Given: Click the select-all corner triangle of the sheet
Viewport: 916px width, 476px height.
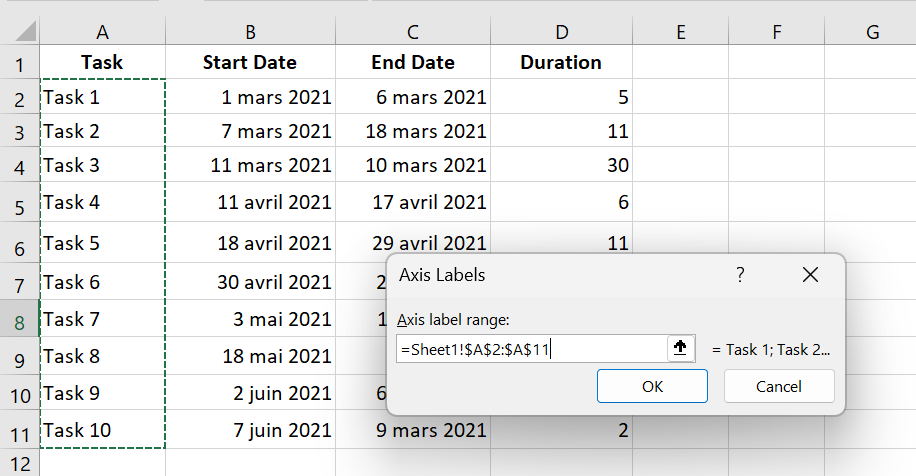Looking at the screenshot, I should click(26, 31).
